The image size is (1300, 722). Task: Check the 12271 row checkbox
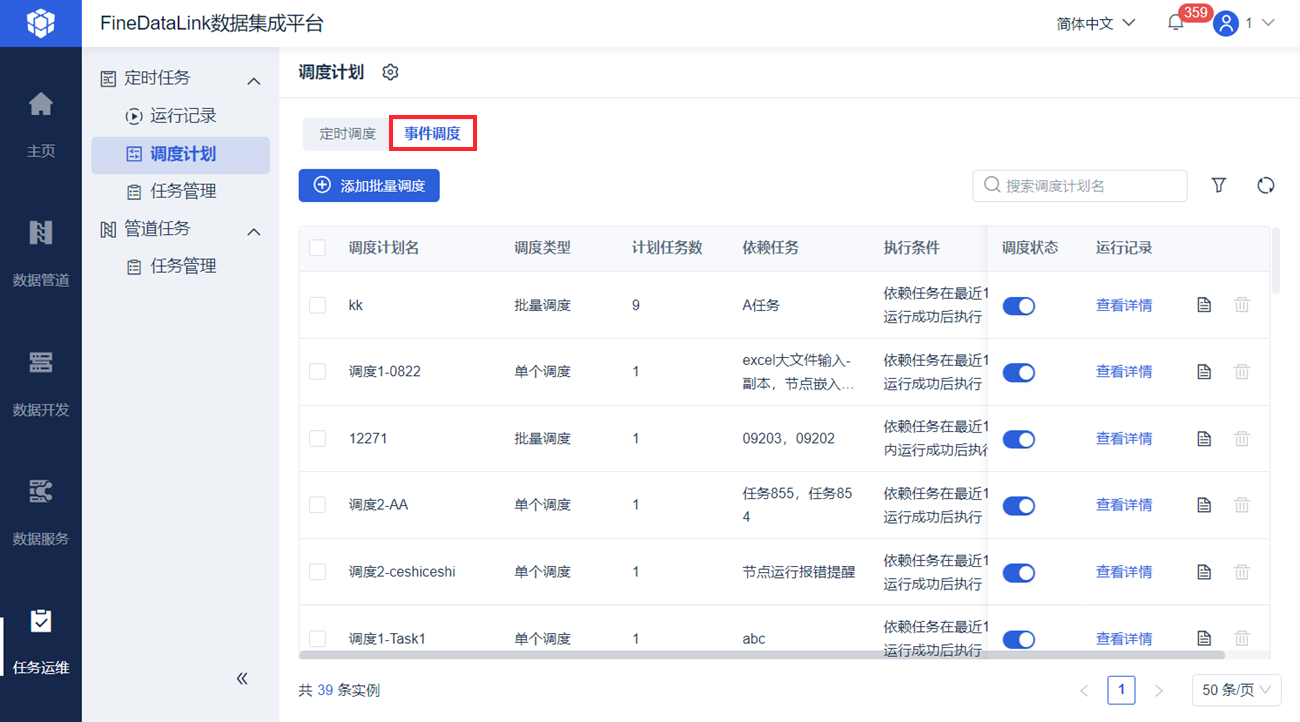coord(317,438)
